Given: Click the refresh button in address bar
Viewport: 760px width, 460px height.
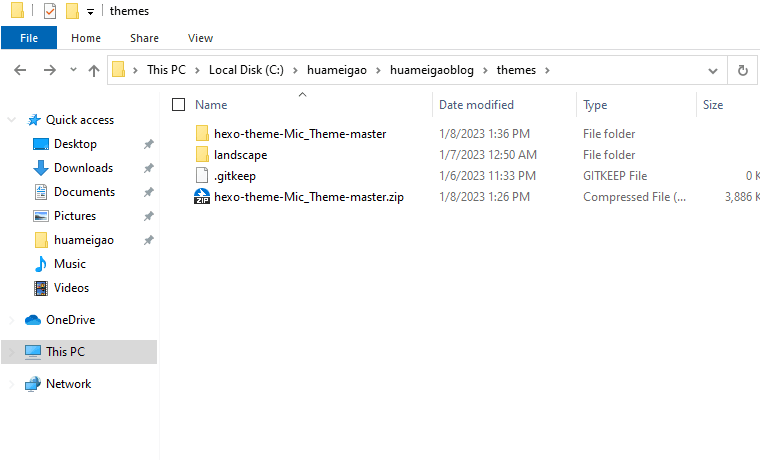Looking at the screenshot, I should pos(742,70).
